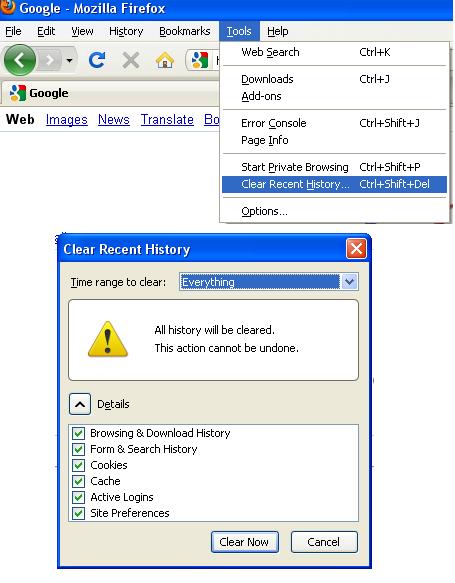The width and height of the screenshot is (455, 583).
Task: Toggle the Cookies checkbox
Action: tap(78, 465)
